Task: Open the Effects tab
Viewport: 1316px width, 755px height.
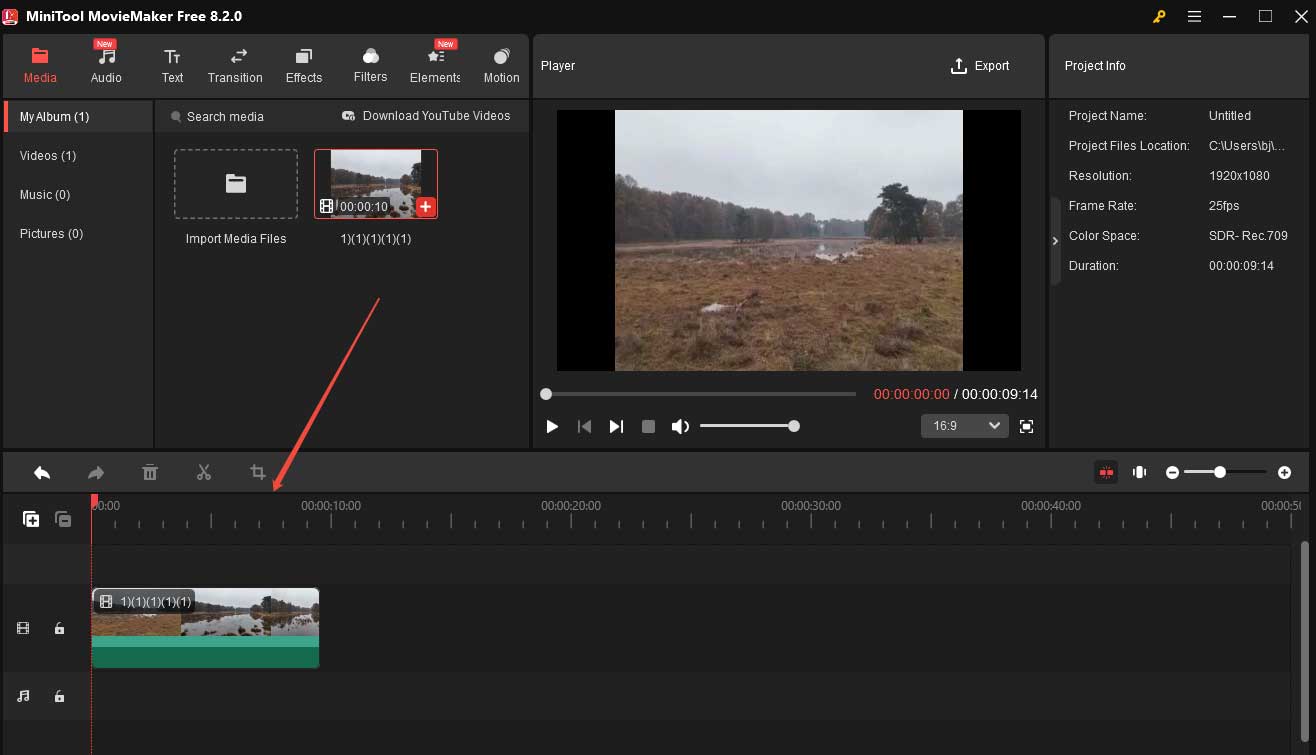Action: click(304, 66)
